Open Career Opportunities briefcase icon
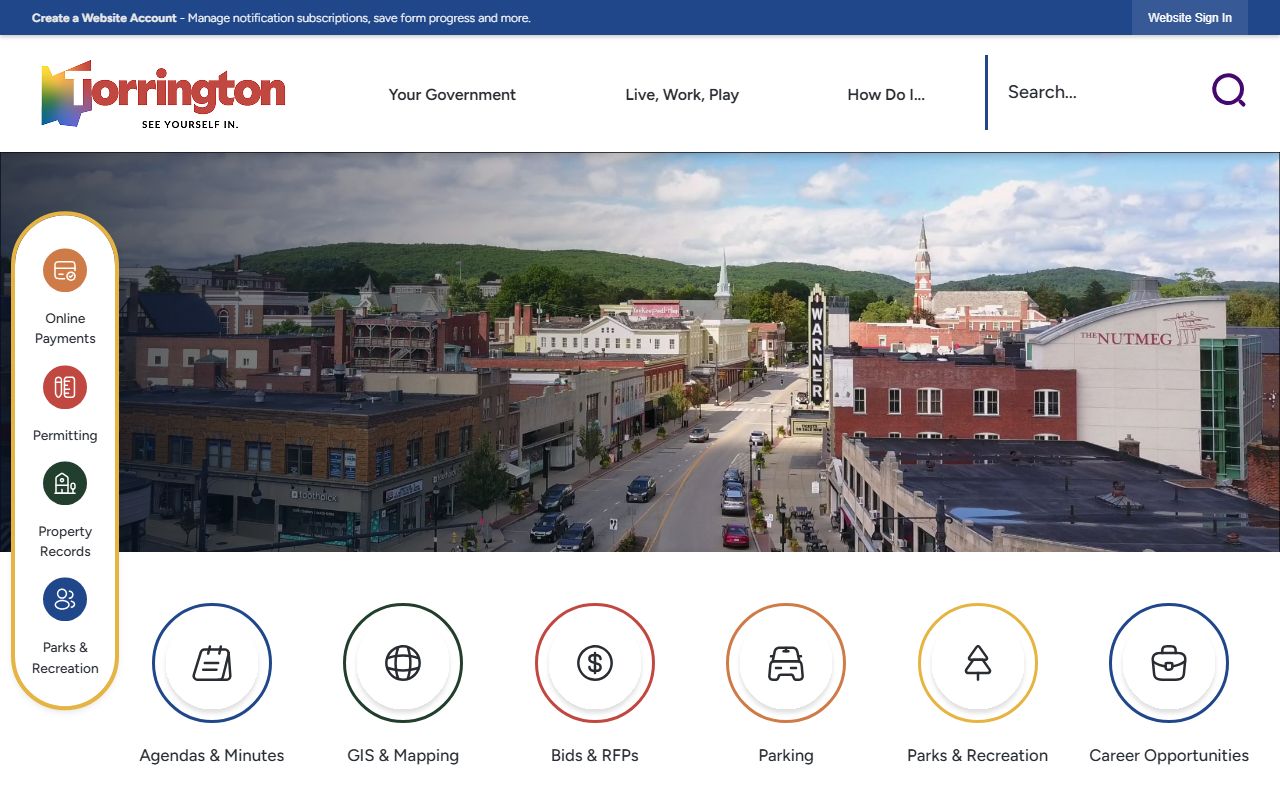Image resolution: width=1280 pixels, height=800 pixels. [x=1169, y=663]
